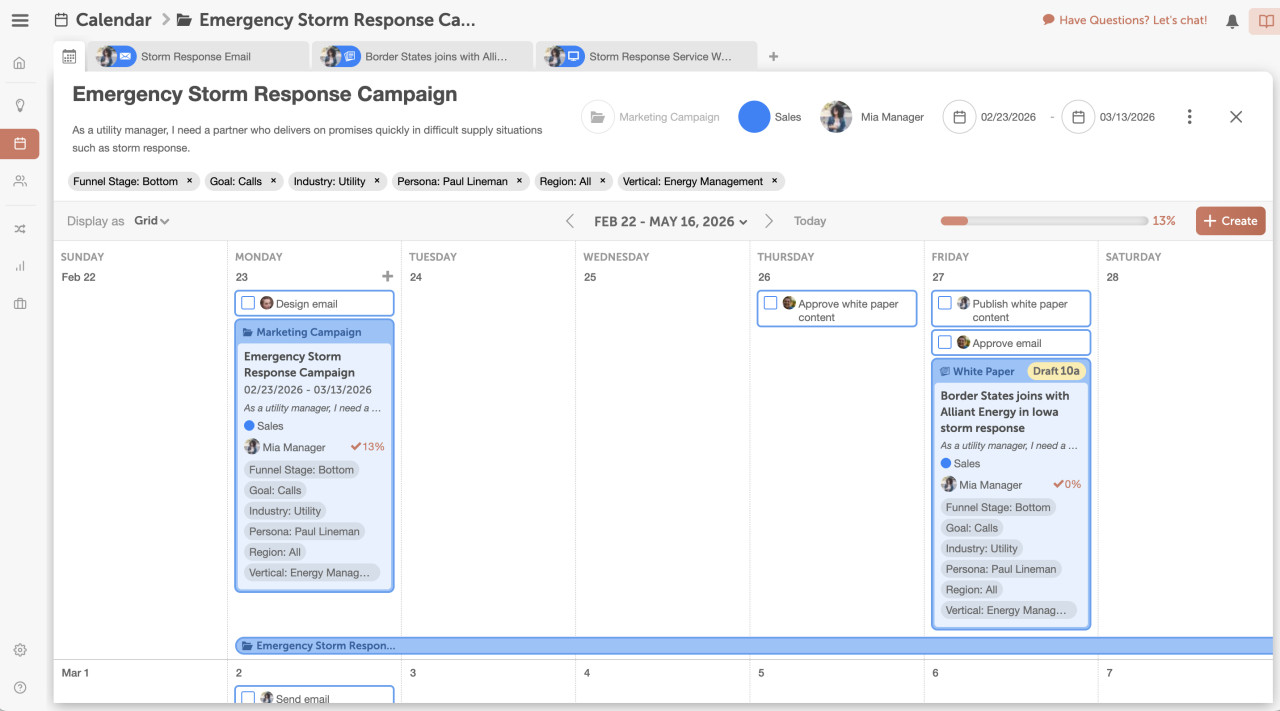
Task: Open the Home icon in the sidebar
Action: pyautogui.click(x=19, y=63)
